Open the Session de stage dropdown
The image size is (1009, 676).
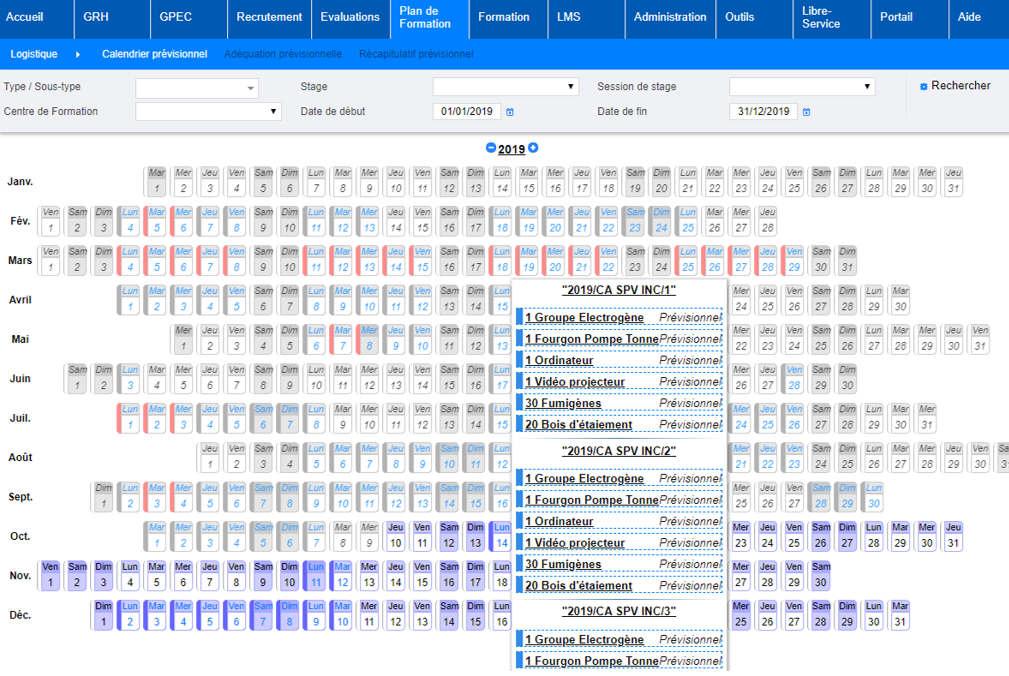(x=867, y=87)
